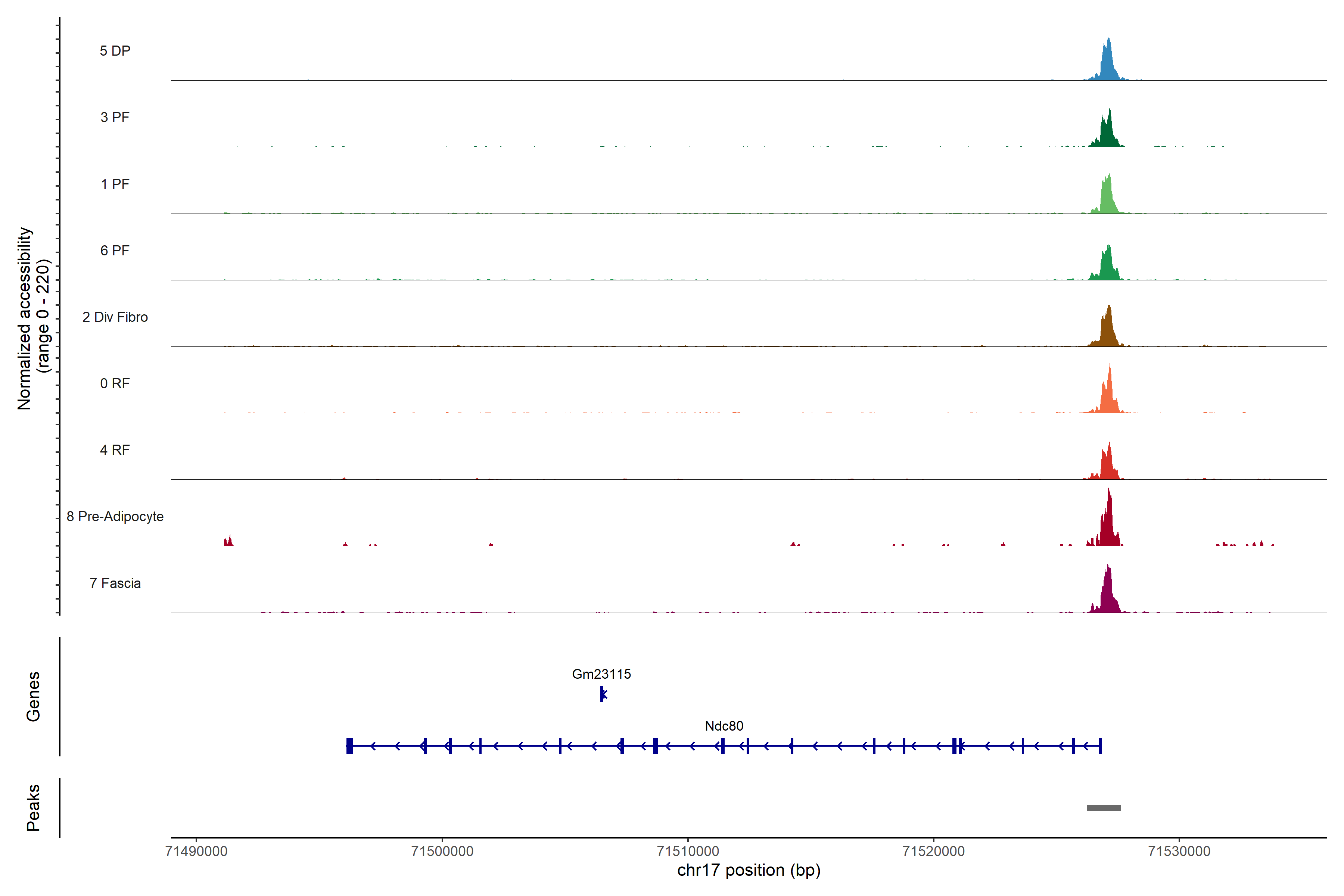
Task: Click the 7 Fascia track label
Action: [x=115, y=583]
